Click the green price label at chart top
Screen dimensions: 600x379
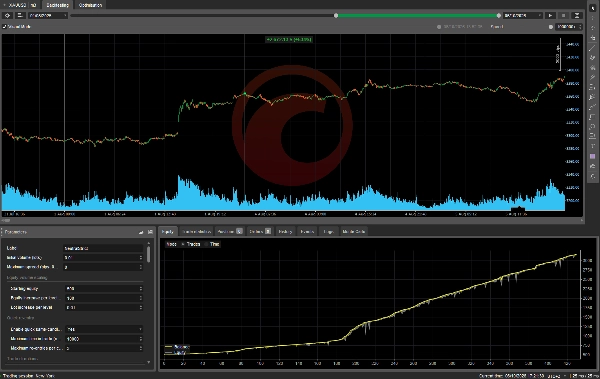tap(289, 39)
